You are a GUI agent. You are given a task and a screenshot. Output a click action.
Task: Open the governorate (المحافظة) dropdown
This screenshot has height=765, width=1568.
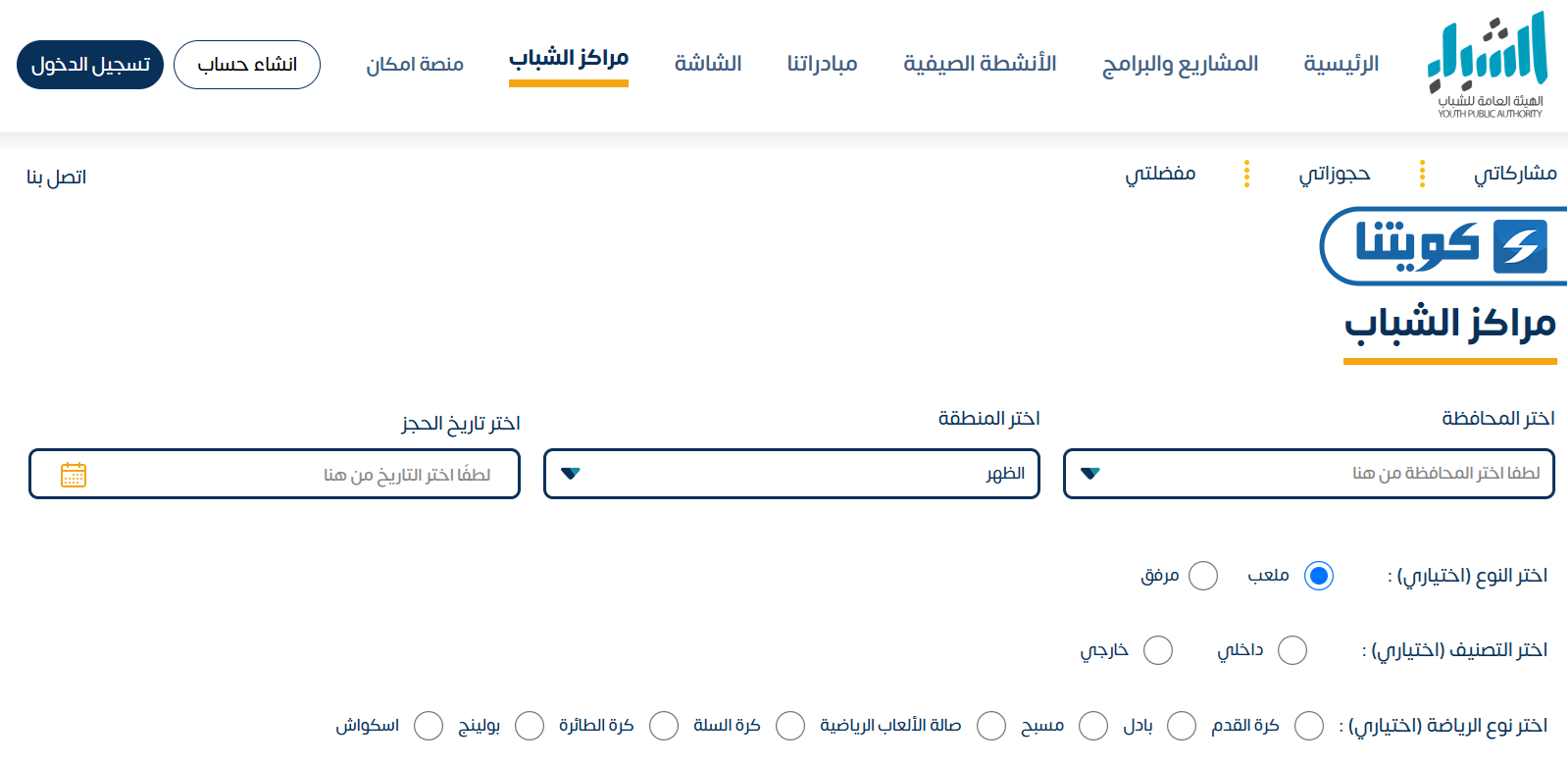coord(1308,474)
